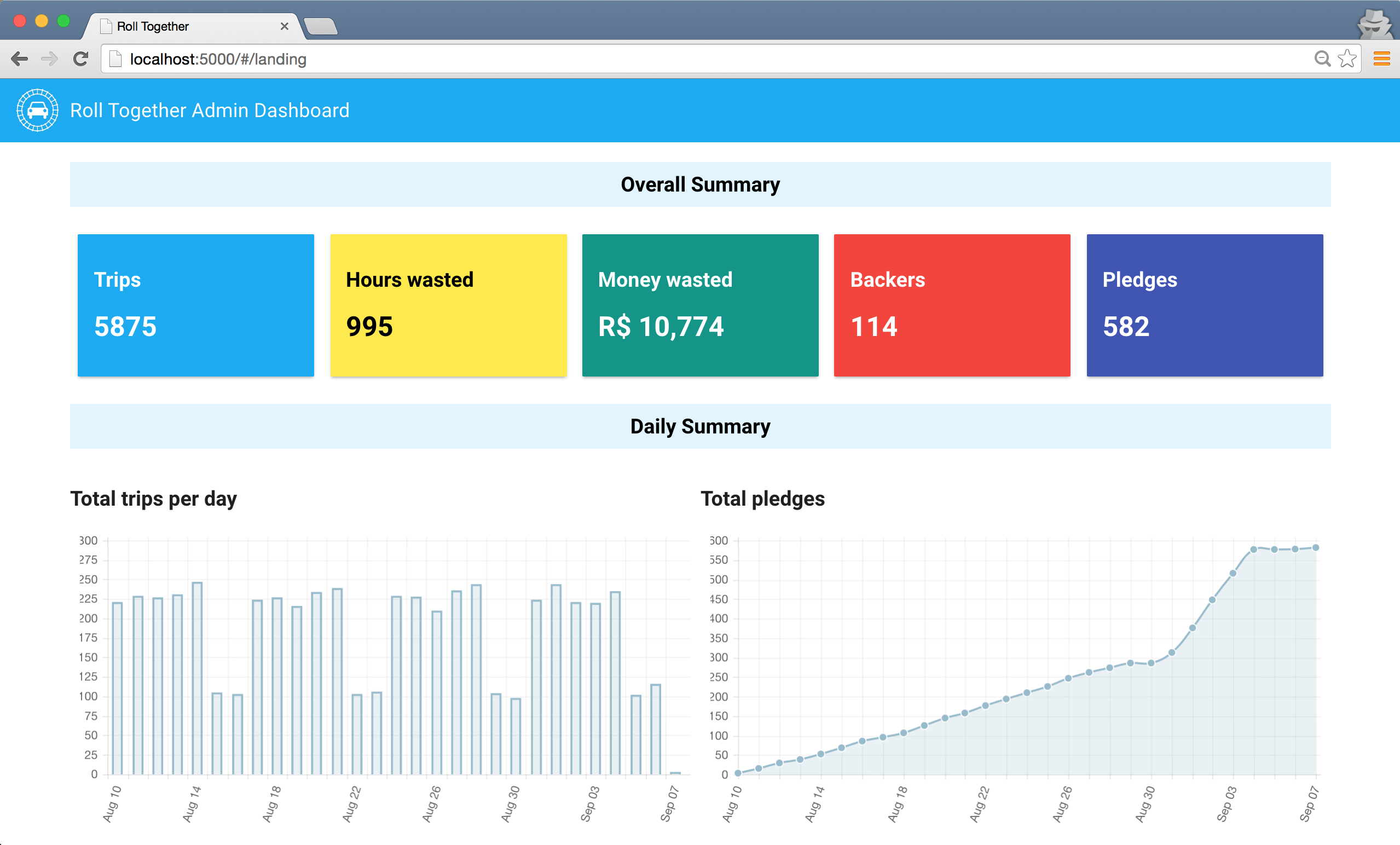The image size is (1400, 845).
Task: Click the browser forward arrow
Action: click(49, 59)
